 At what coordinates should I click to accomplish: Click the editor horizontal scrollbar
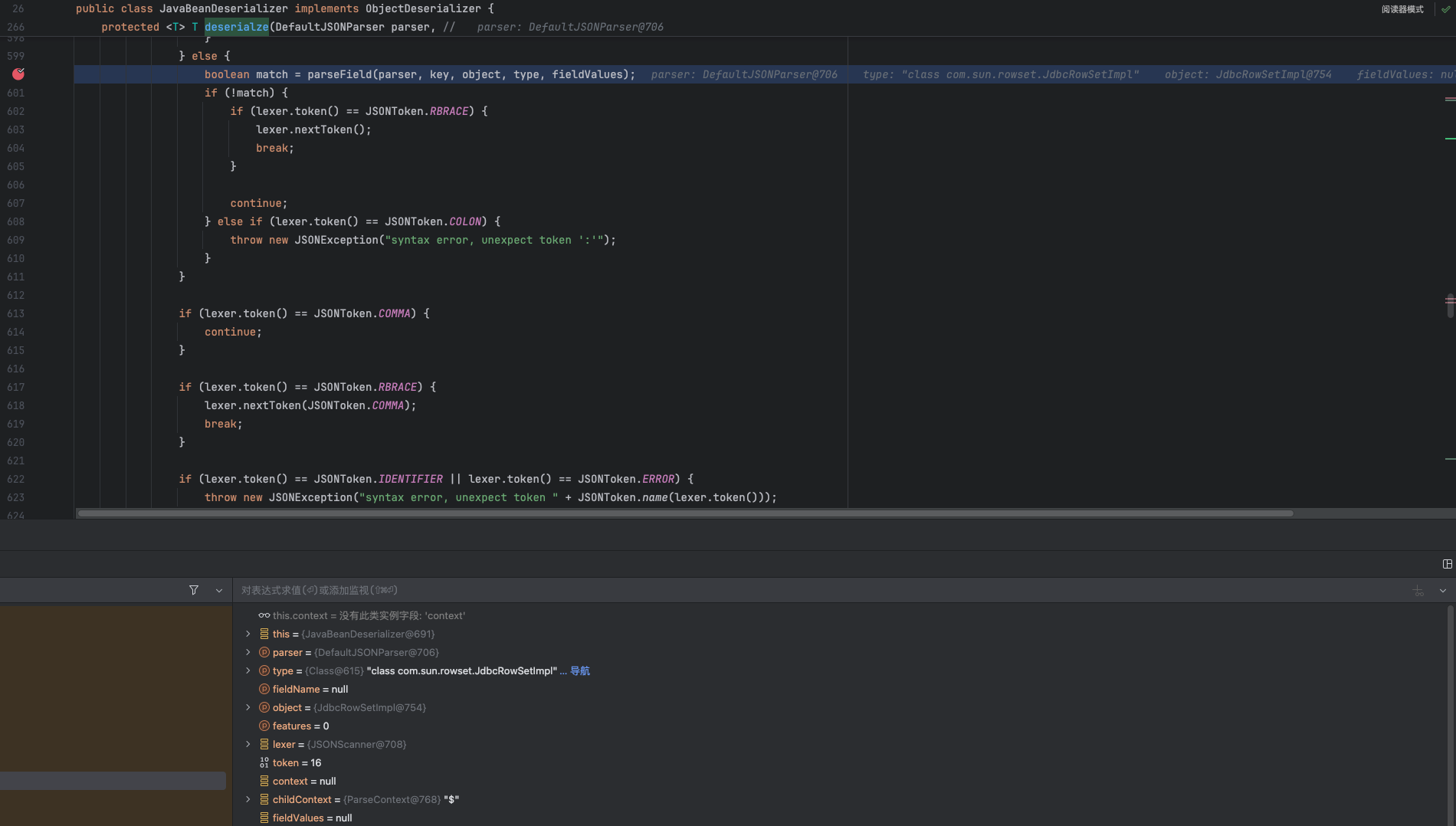pos(685,513)
